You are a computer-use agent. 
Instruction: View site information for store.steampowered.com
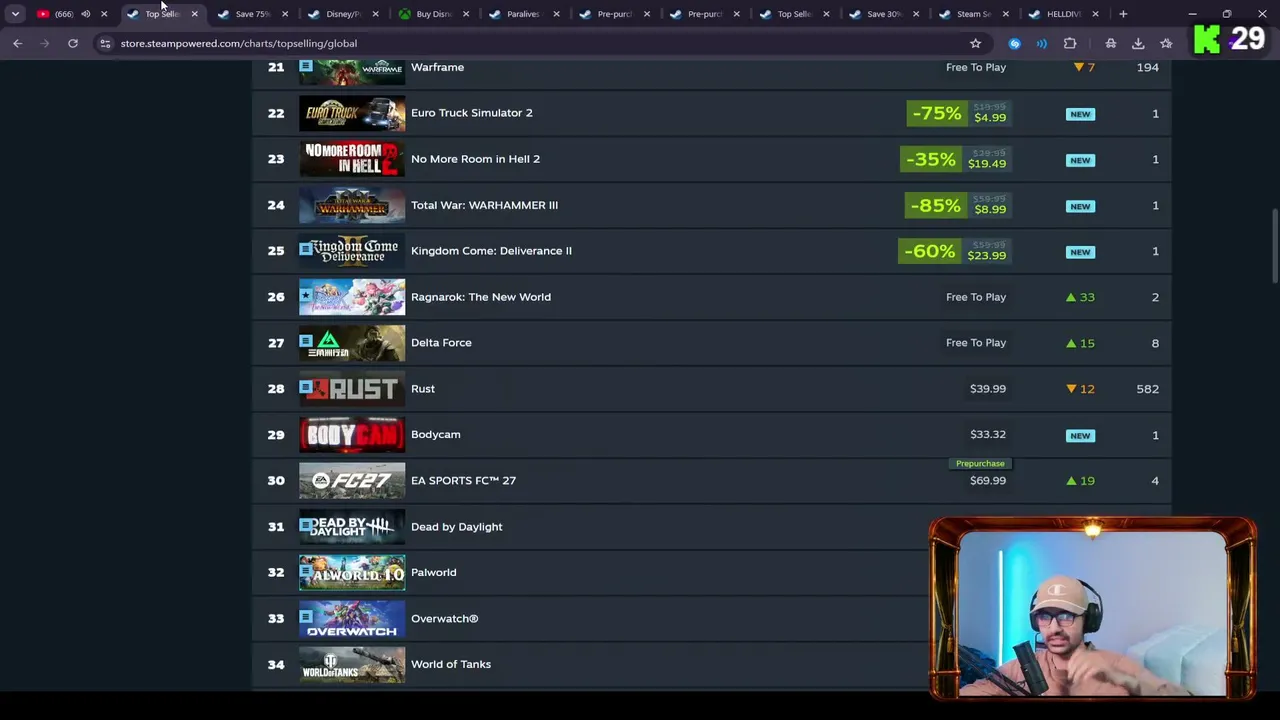point(105,43)
